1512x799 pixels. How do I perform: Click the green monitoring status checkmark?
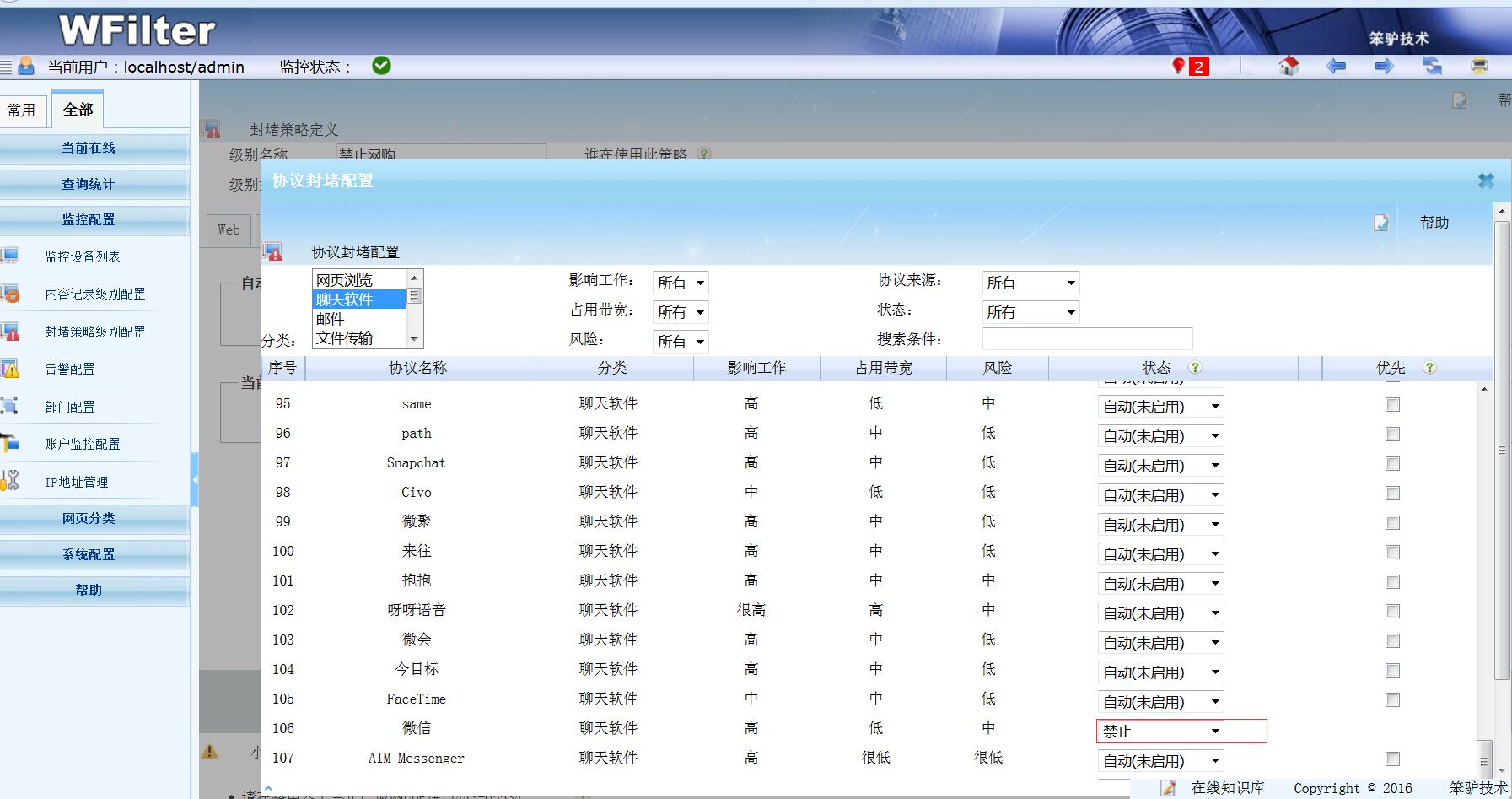click(381, 66)
